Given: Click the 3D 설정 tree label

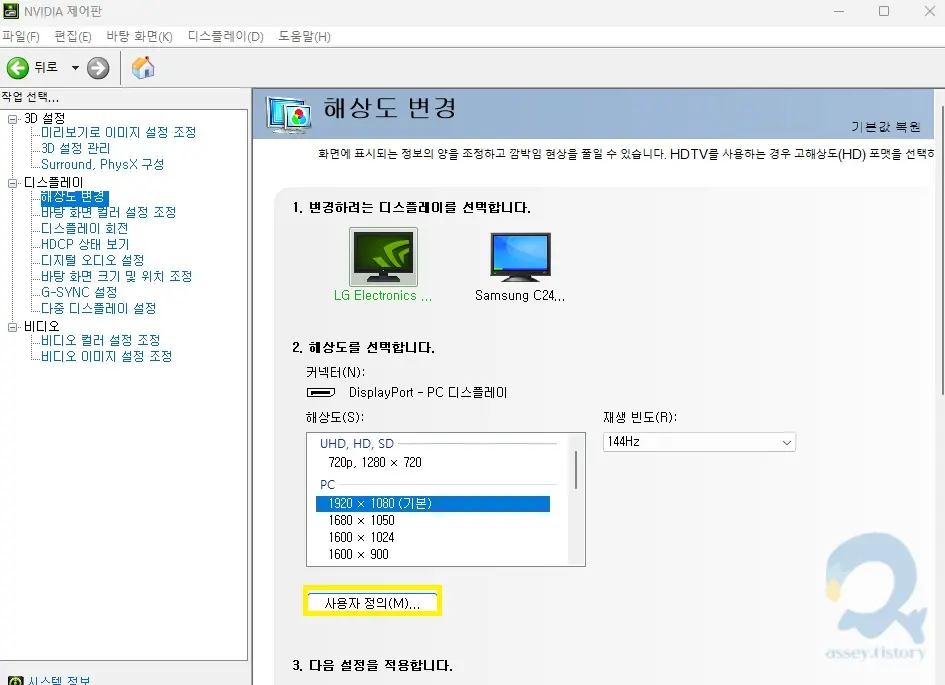Looking at the screenshot, I should pyautogui.click(x=45, y=119).
